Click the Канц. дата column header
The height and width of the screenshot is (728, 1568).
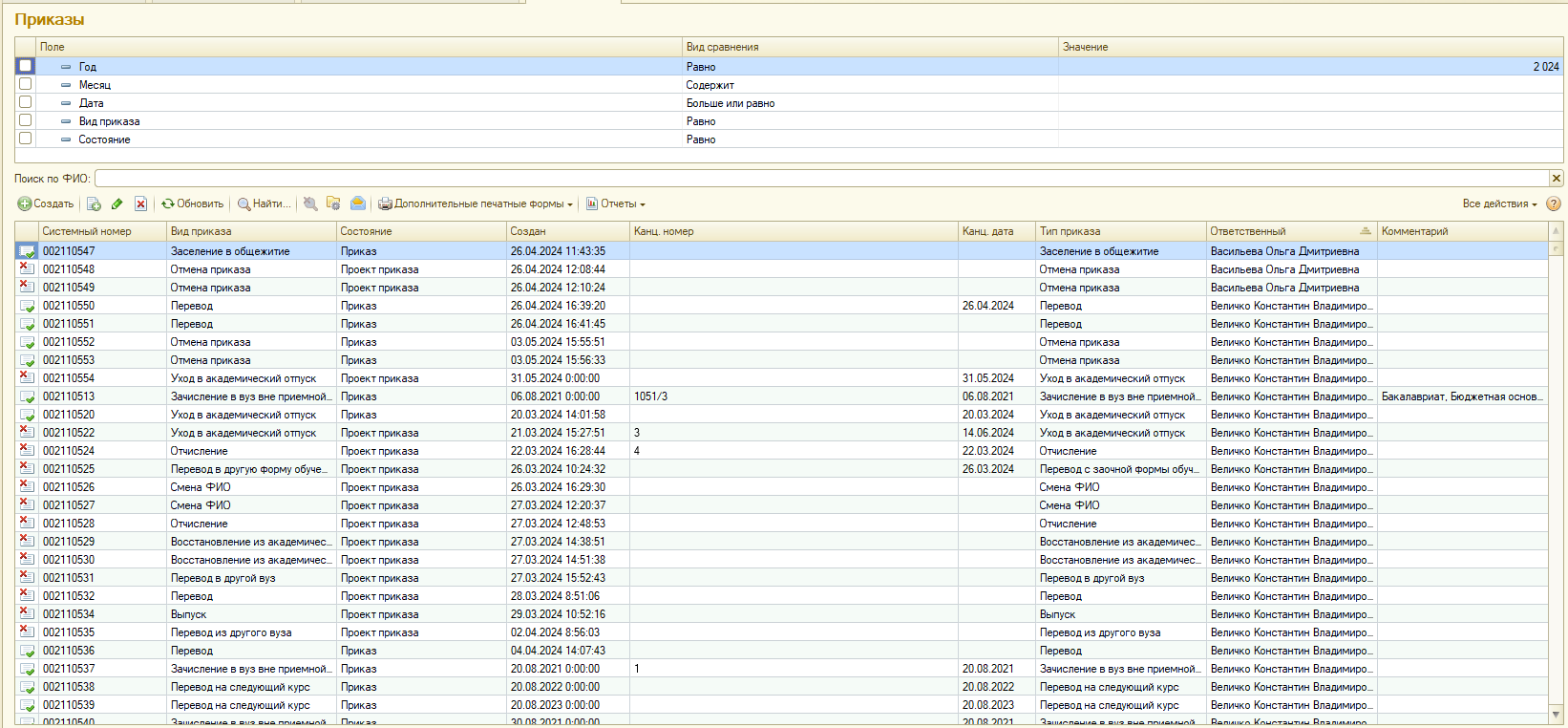coord(997,231)
